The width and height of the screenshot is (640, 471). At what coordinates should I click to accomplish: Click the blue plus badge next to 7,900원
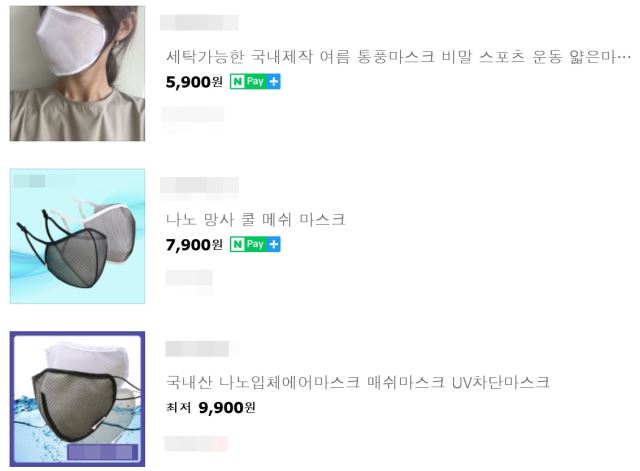pyautogui.click(x=274, y=244)
